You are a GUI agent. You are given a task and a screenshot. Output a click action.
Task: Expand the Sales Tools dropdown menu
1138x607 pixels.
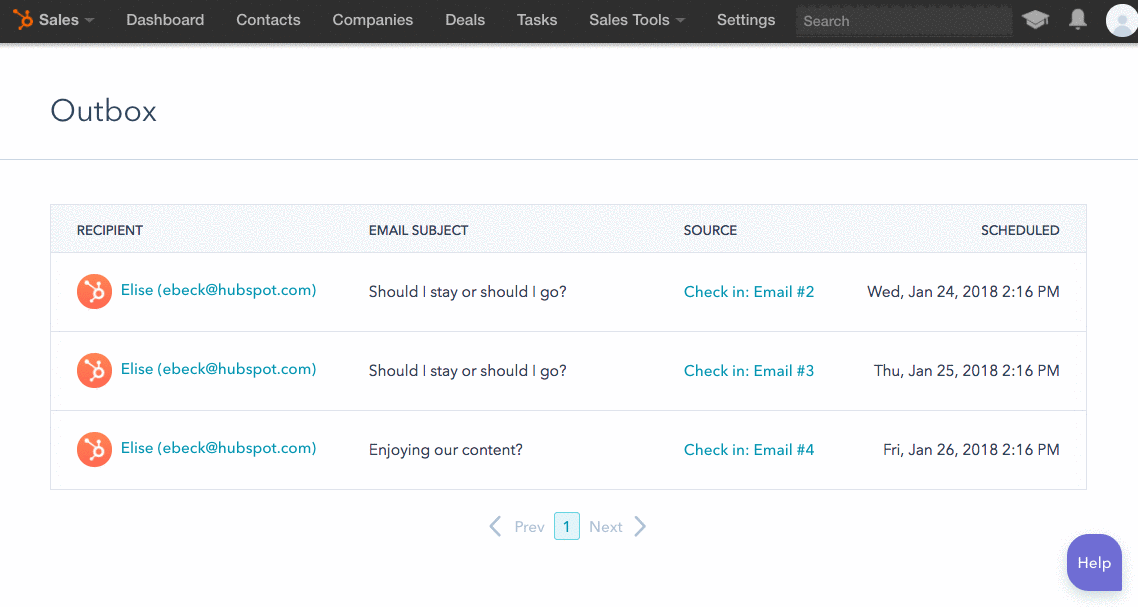pos(637,20)
